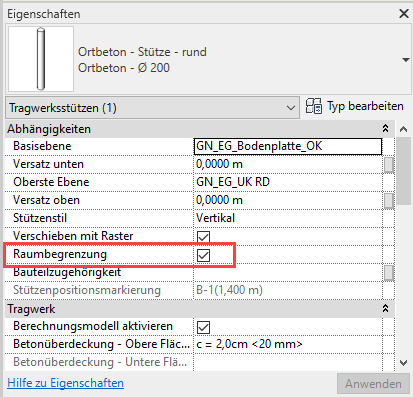Viewport: 413px width, 397px height.
Task: Click the Bauteilzugehörigkeit value field
Action: (x=288, y=273)
